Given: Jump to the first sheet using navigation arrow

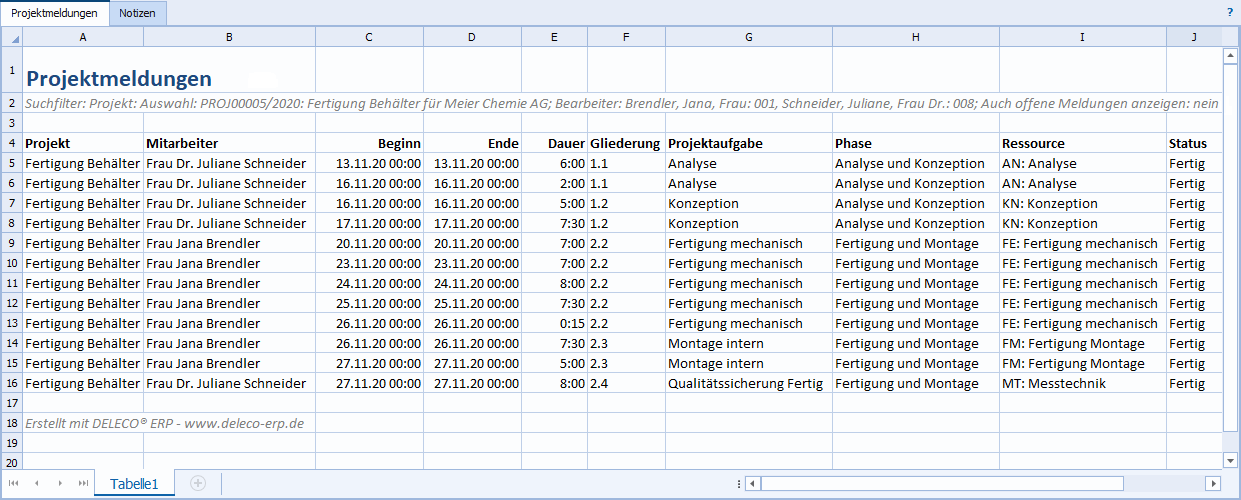Looking at the screenshot, I should [x=14, y=483].
